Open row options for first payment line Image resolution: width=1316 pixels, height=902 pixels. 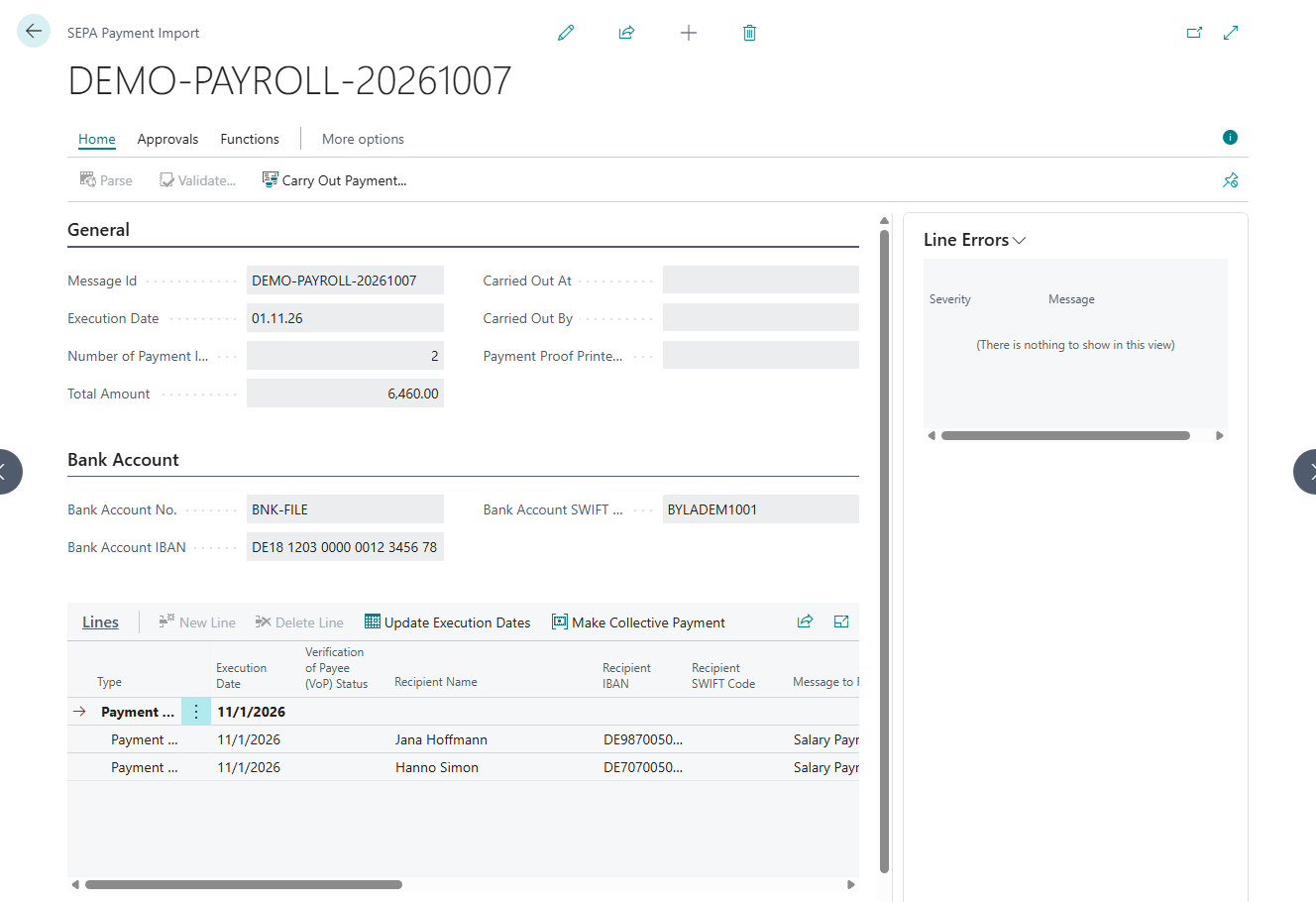click(x=196, y=712)
